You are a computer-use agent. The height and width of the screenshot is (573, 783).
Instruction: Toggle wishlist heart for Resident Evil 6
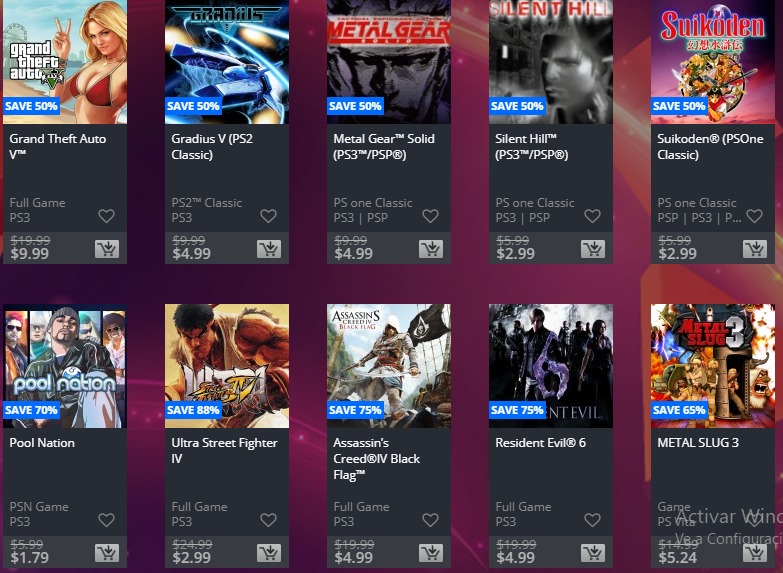click(592, 520)
